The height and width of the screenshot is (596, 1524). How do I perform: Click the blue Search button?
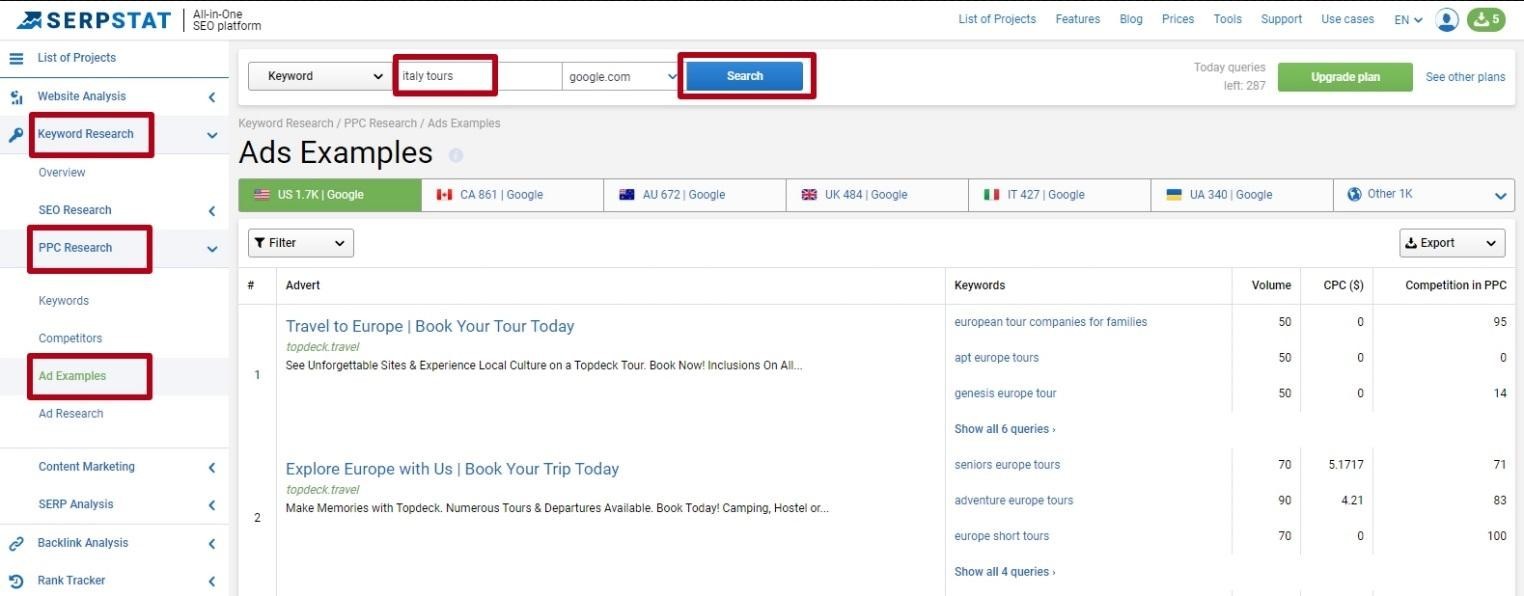pos(745,76)
